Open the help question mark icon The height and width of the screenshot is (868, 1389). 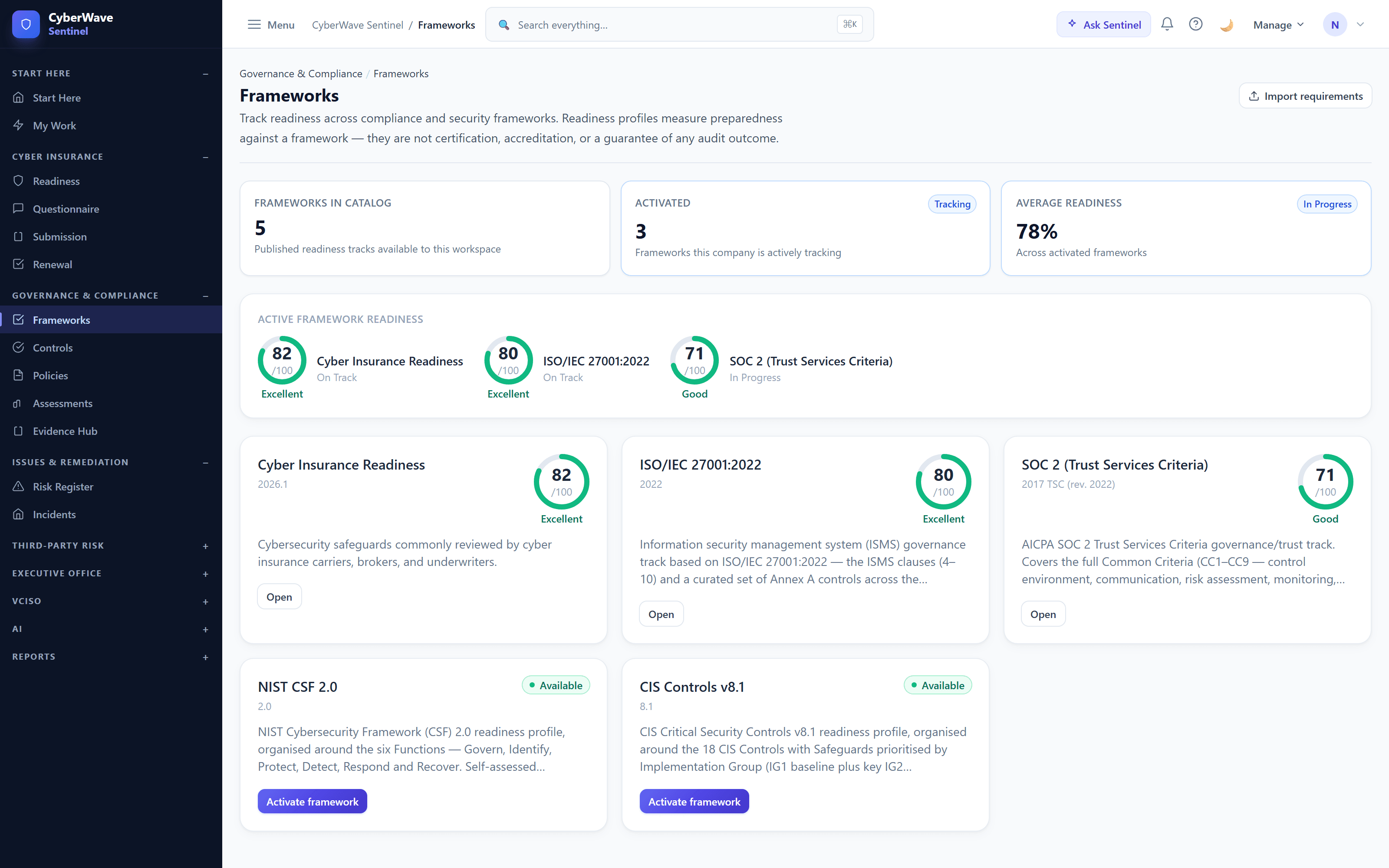click(1195, 24)
